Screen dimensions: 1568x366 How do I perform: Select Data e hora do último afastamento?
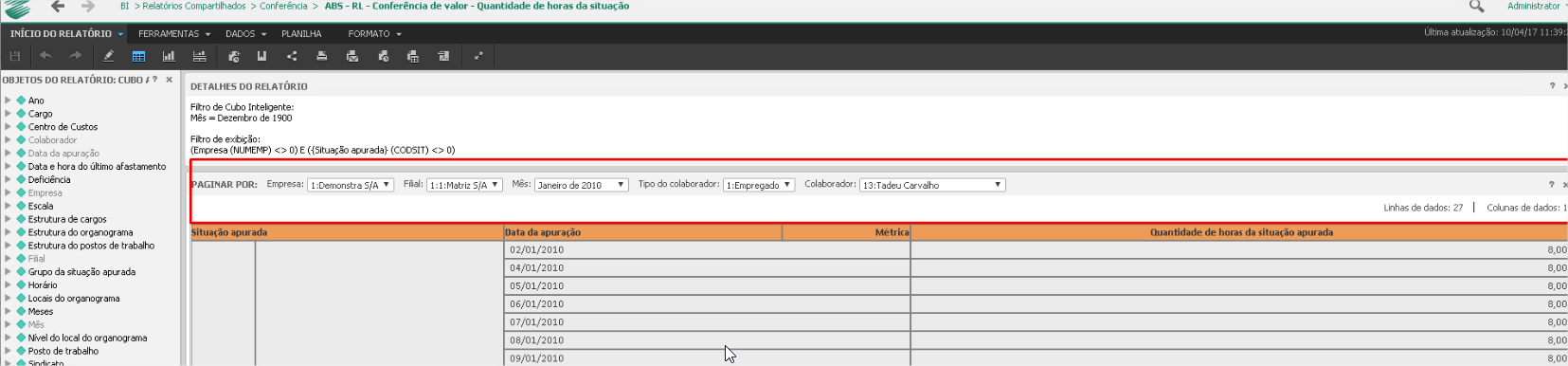pos(97,166)
